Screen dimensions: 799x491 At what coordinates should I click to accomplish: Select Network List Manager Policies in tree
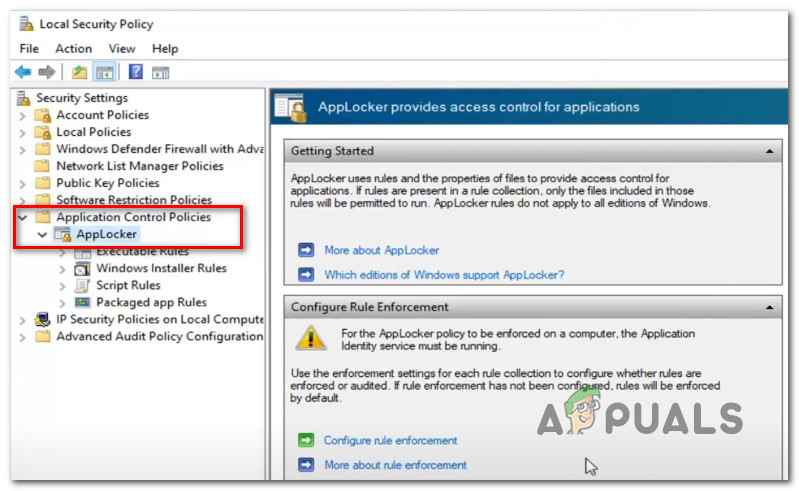pos(139,166)
